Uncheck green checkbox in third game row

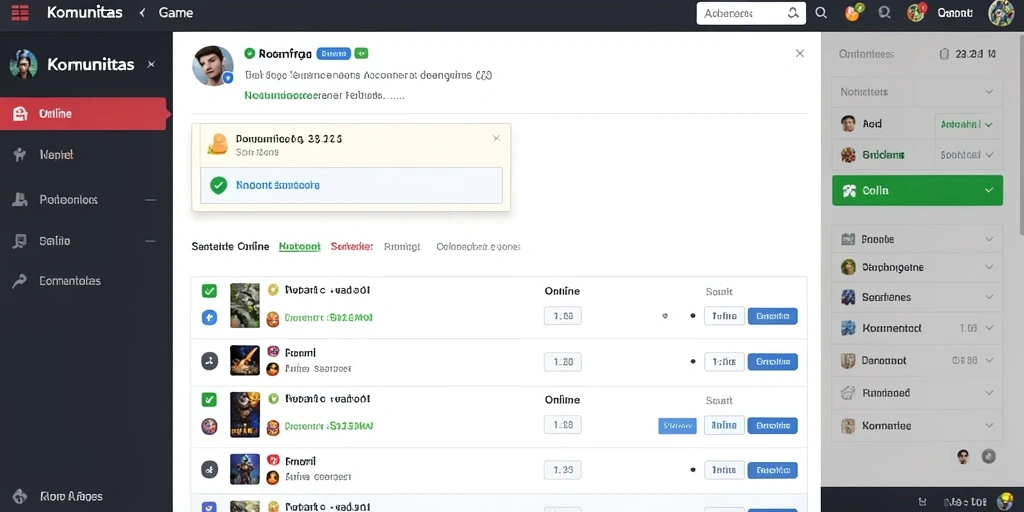(209, 399)
